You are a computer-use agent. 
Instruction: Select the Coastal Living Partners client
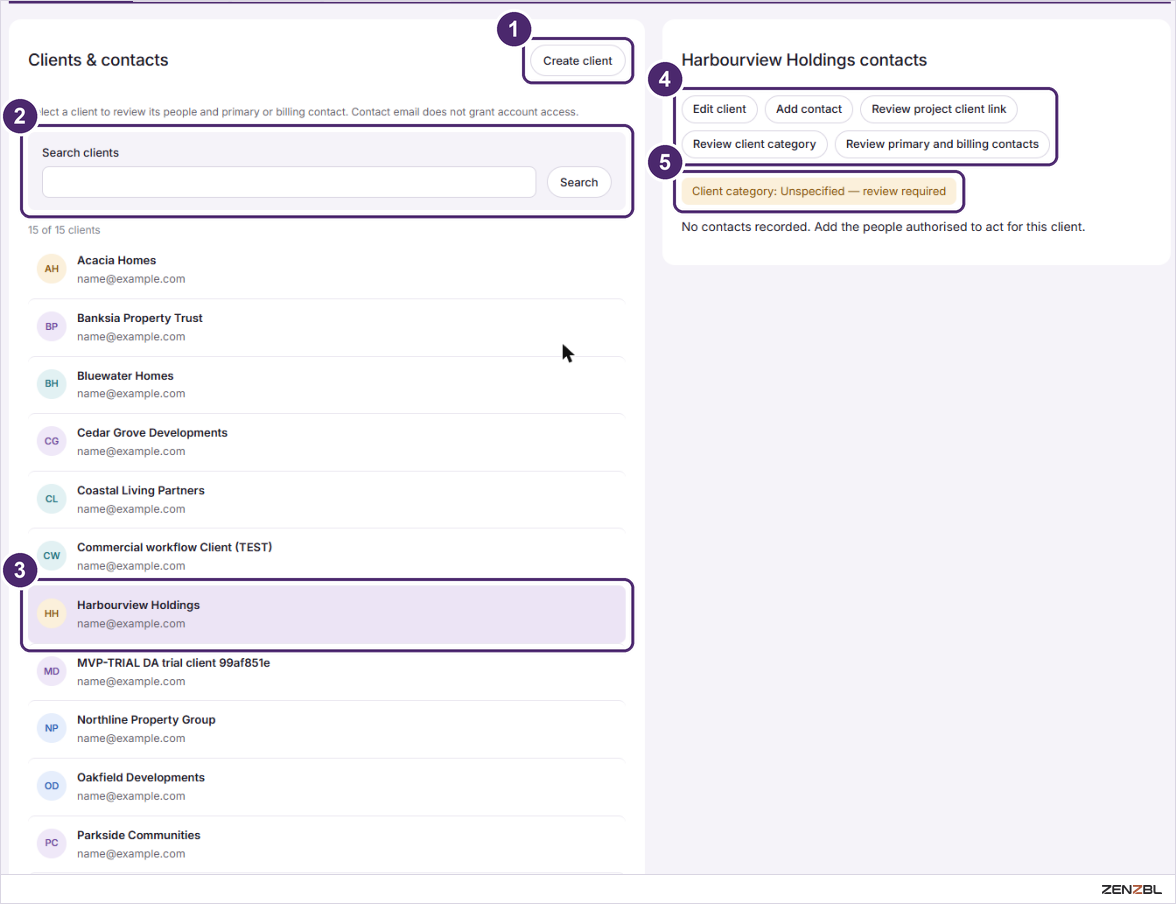click(x=326, y=500)
